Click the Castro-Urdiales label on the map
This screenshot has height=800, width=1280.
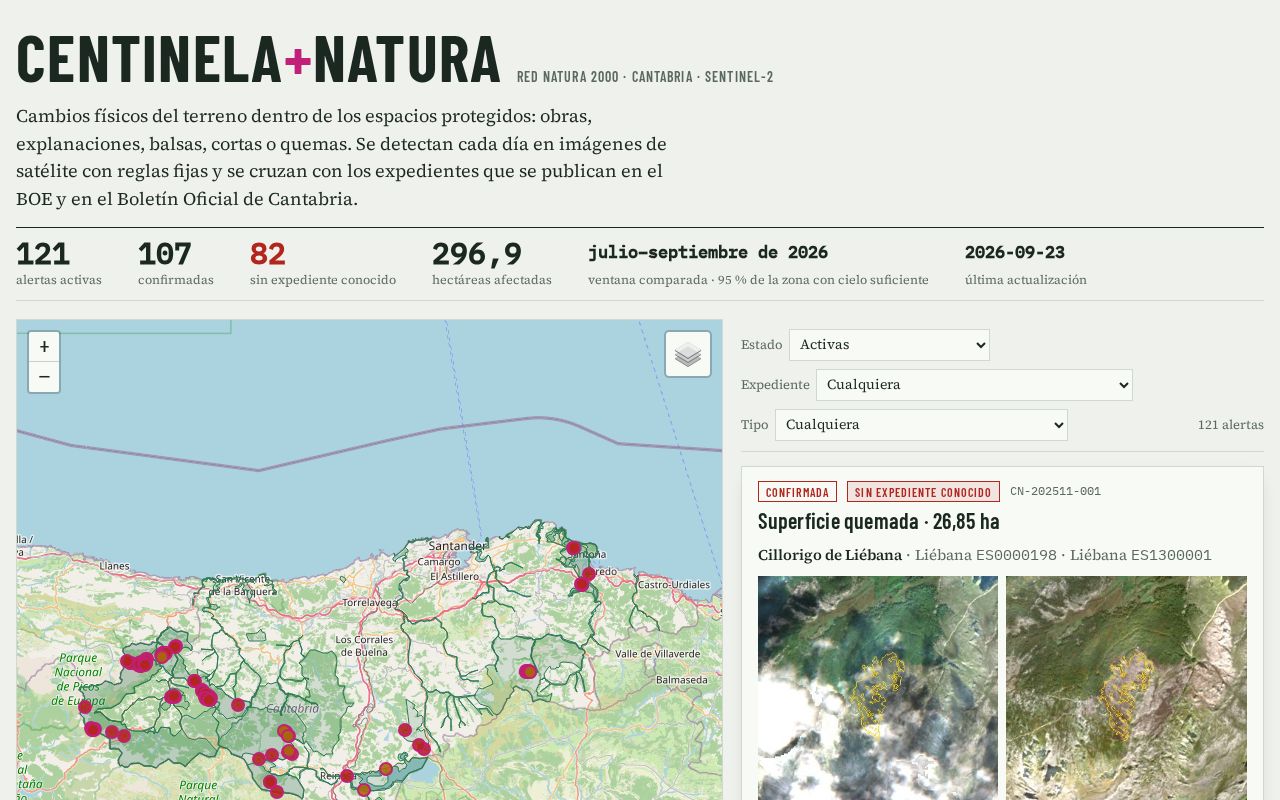(673, 584)
